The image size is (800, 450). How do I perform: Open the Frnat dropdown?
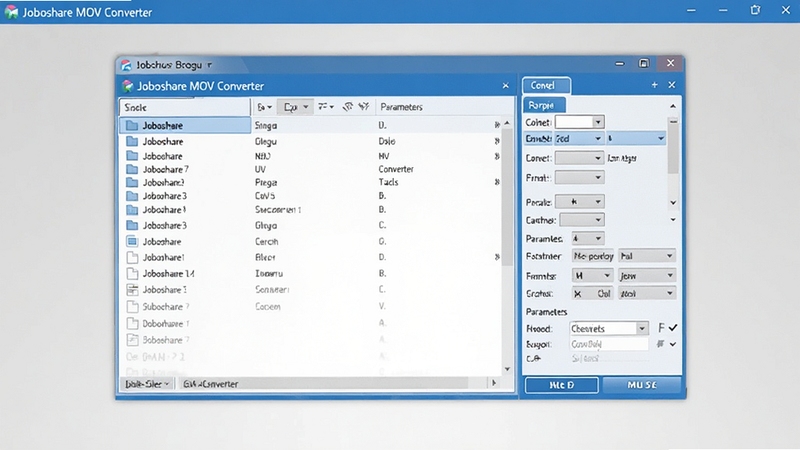pyautogui.click(x=580, y=178)
